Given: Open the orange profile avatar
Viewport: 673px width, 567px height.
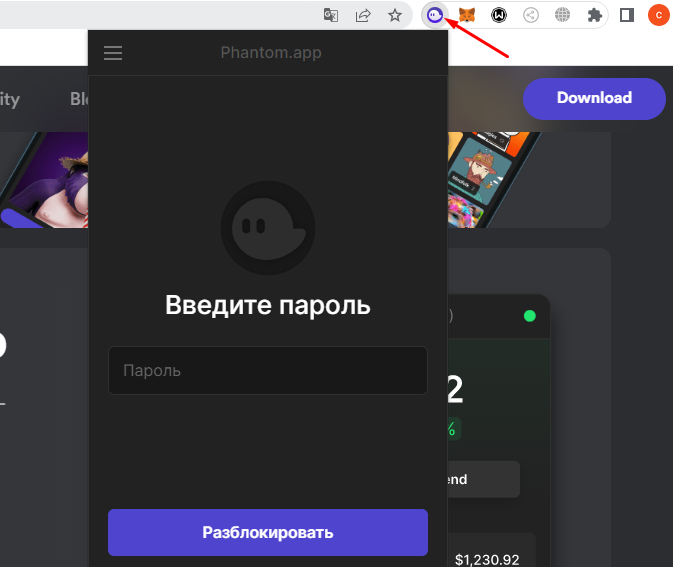Looking at the screenshot, I should click(659, 15).
